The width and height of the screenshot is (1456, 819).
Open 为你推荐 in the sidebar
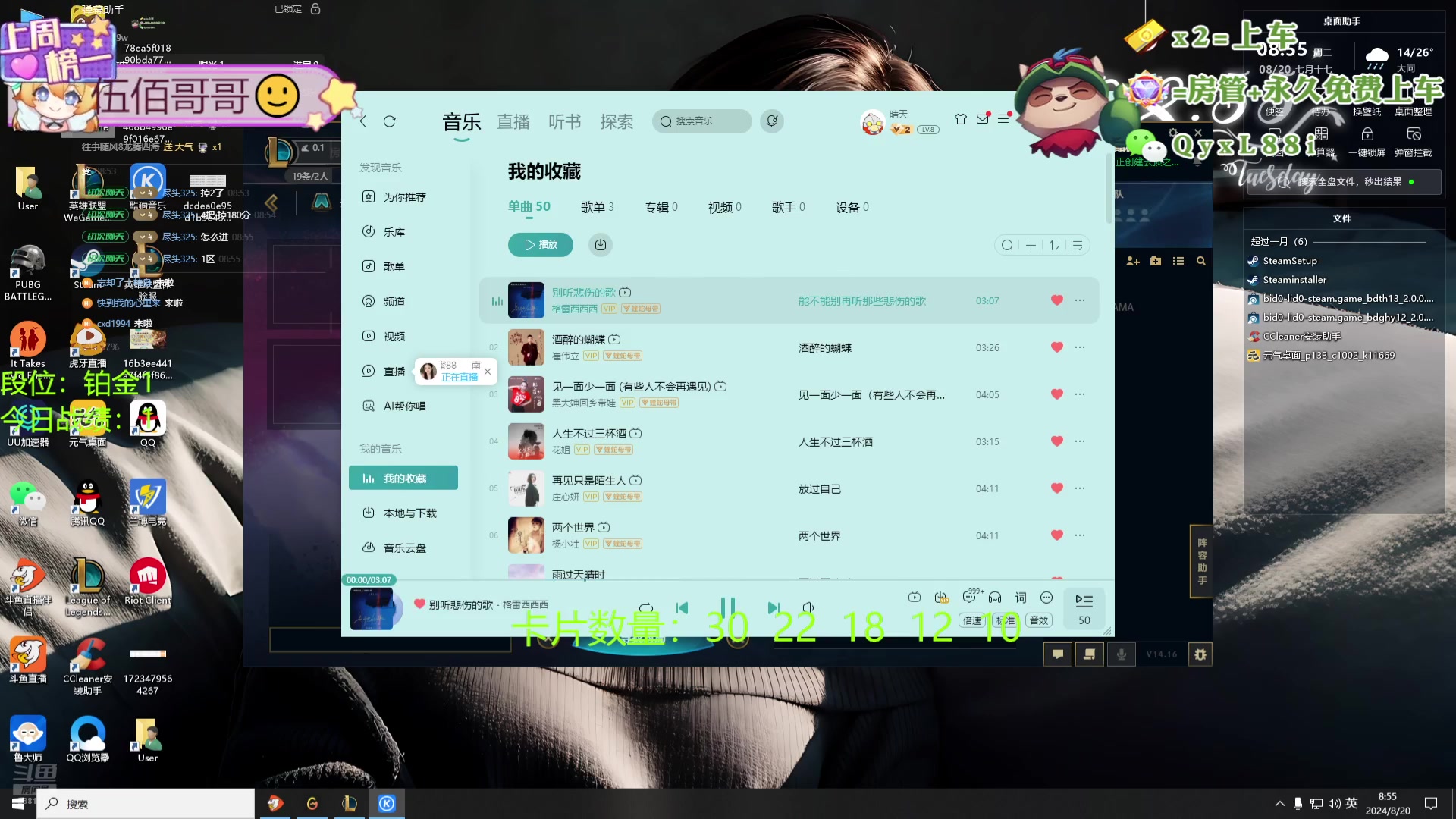click(x=403, y=197)
